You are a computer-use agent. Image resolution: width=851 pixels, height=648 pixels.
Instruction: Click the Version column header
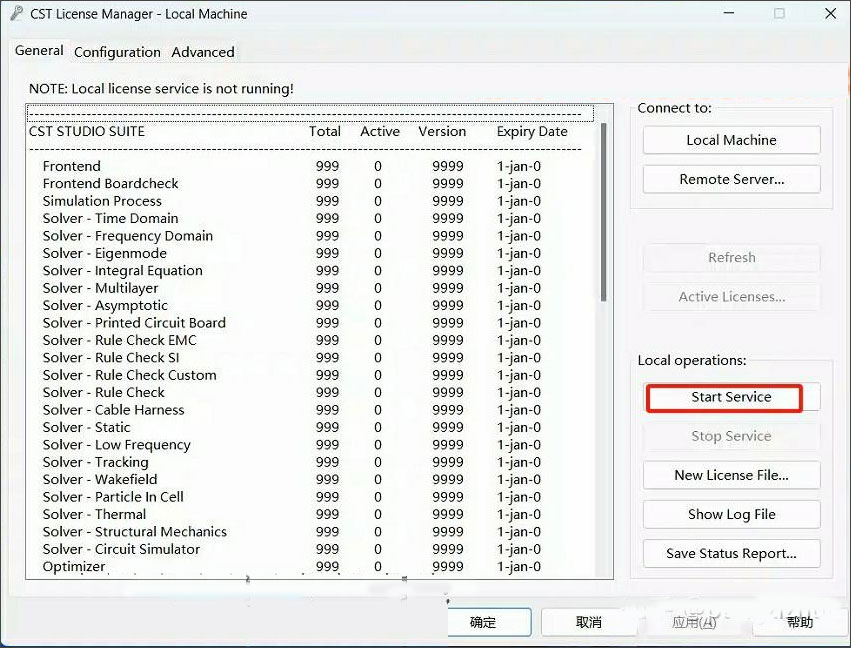442,131
